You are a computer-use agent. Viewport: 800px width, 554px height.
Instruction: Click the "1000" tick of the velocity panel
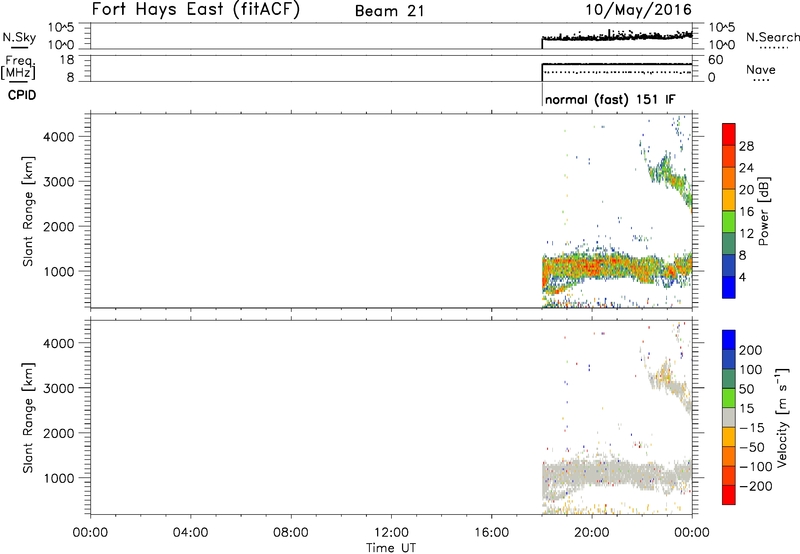pyautogui.click(x=59, y=478)
